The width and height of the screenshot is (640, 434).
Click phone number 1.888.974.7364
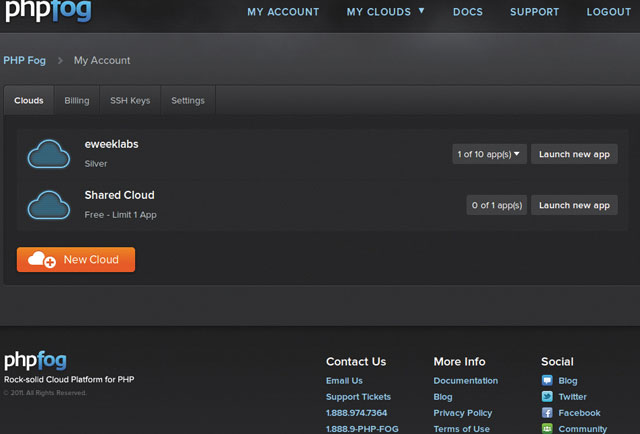[356, 413]
